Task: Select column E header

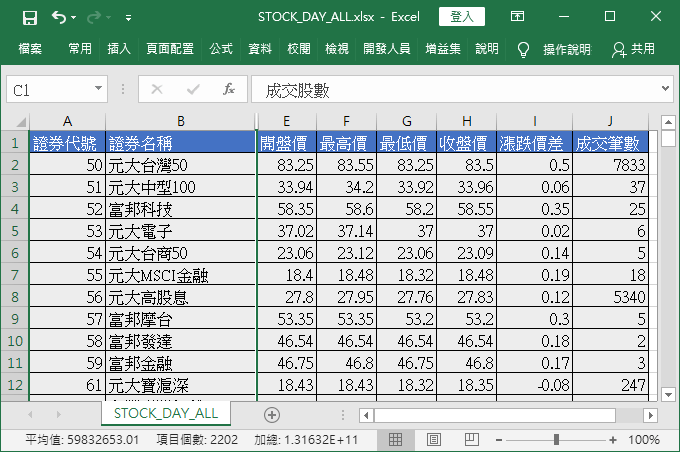Action: pyautogui.click(x=287, y=121)
